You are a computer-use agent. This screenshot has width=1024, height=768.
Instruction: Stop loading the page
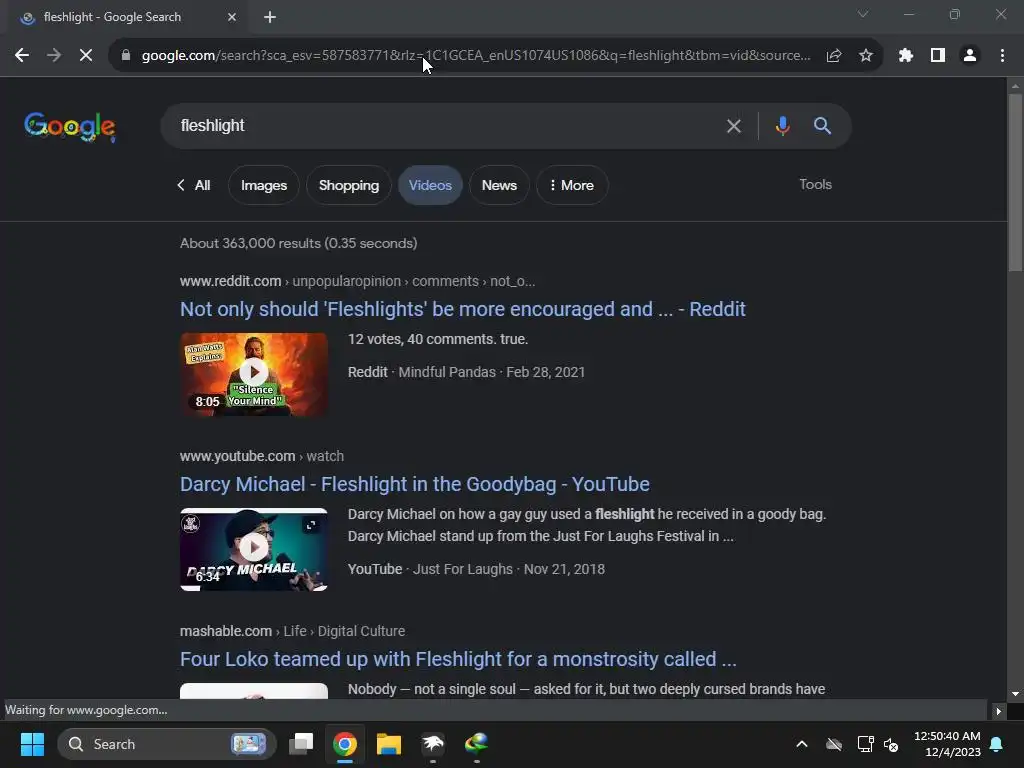[86, 56]
